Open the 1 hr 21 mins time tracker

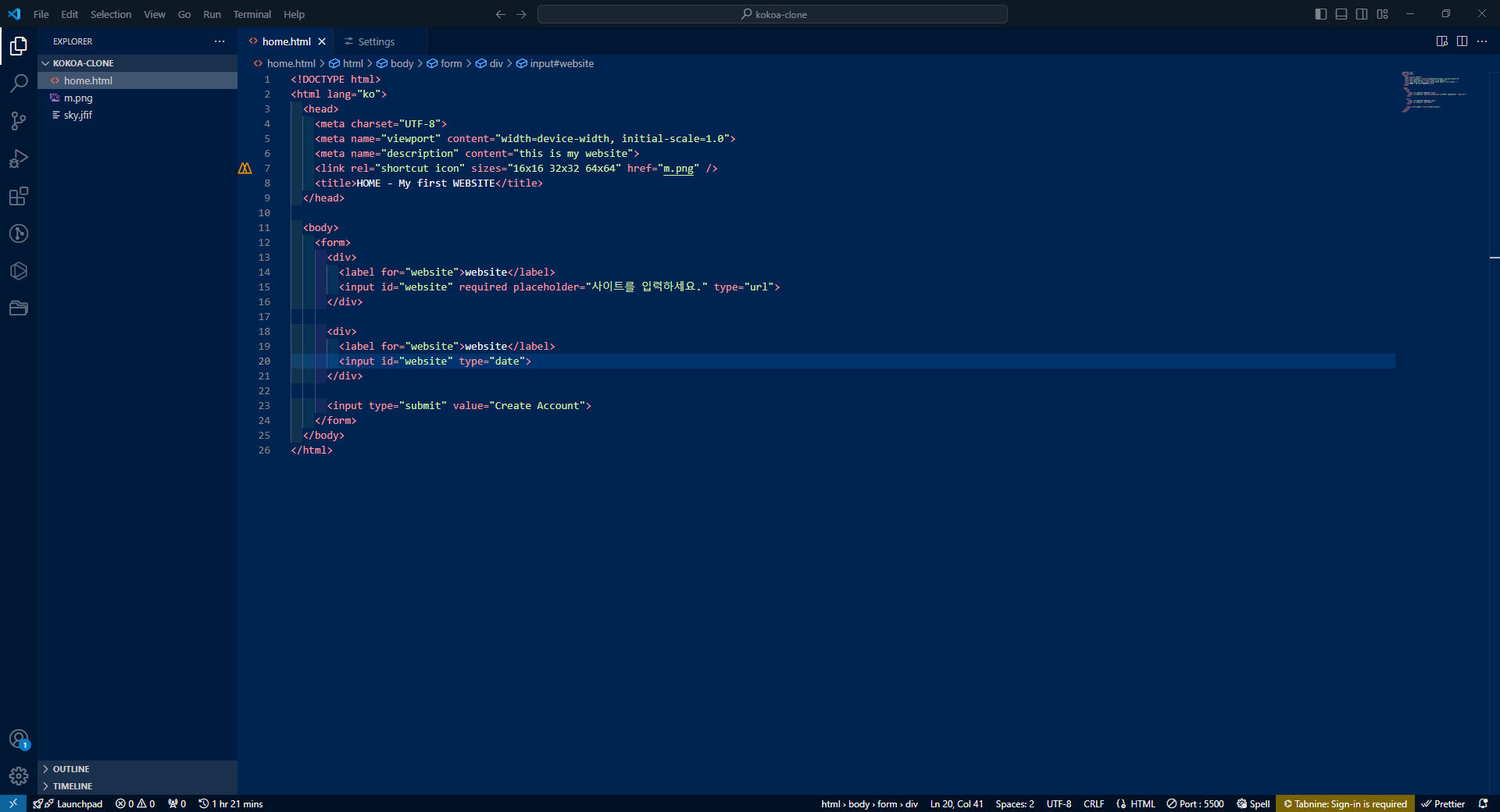click(230, 803)
